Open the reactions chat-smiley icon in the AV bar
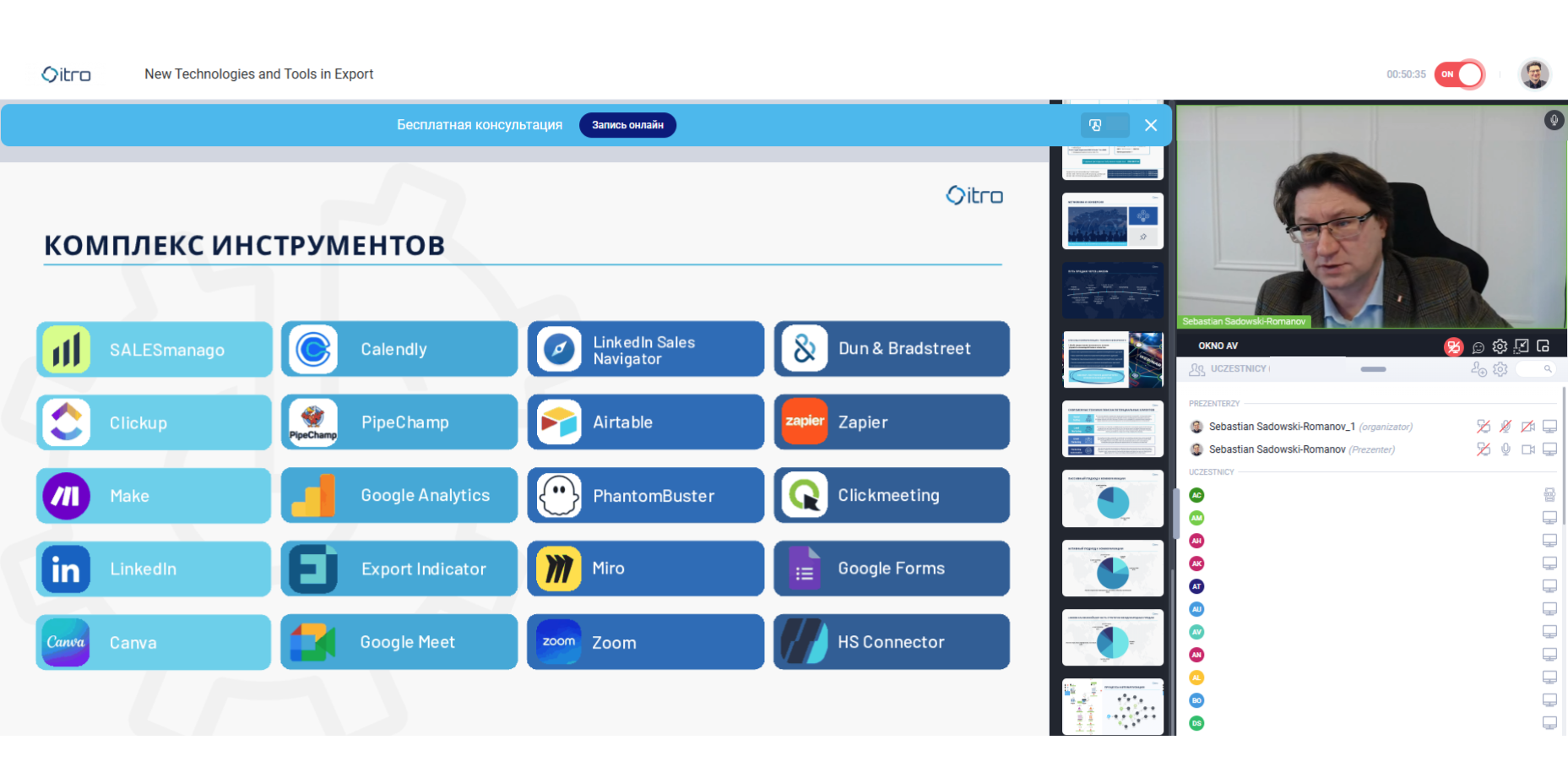 pyautogui.click(x=1478, y=346)
